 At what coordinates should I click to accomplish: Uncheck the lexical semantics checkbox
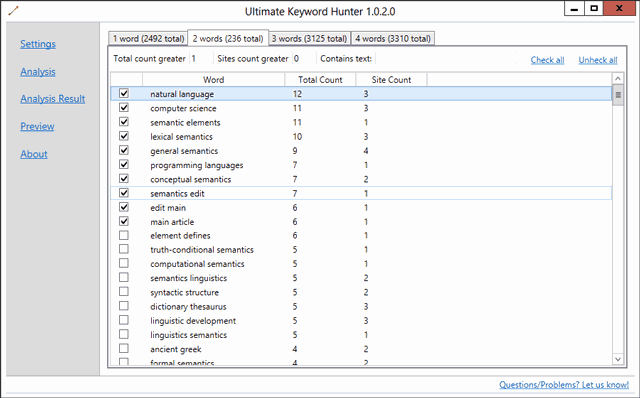(124, 136)
